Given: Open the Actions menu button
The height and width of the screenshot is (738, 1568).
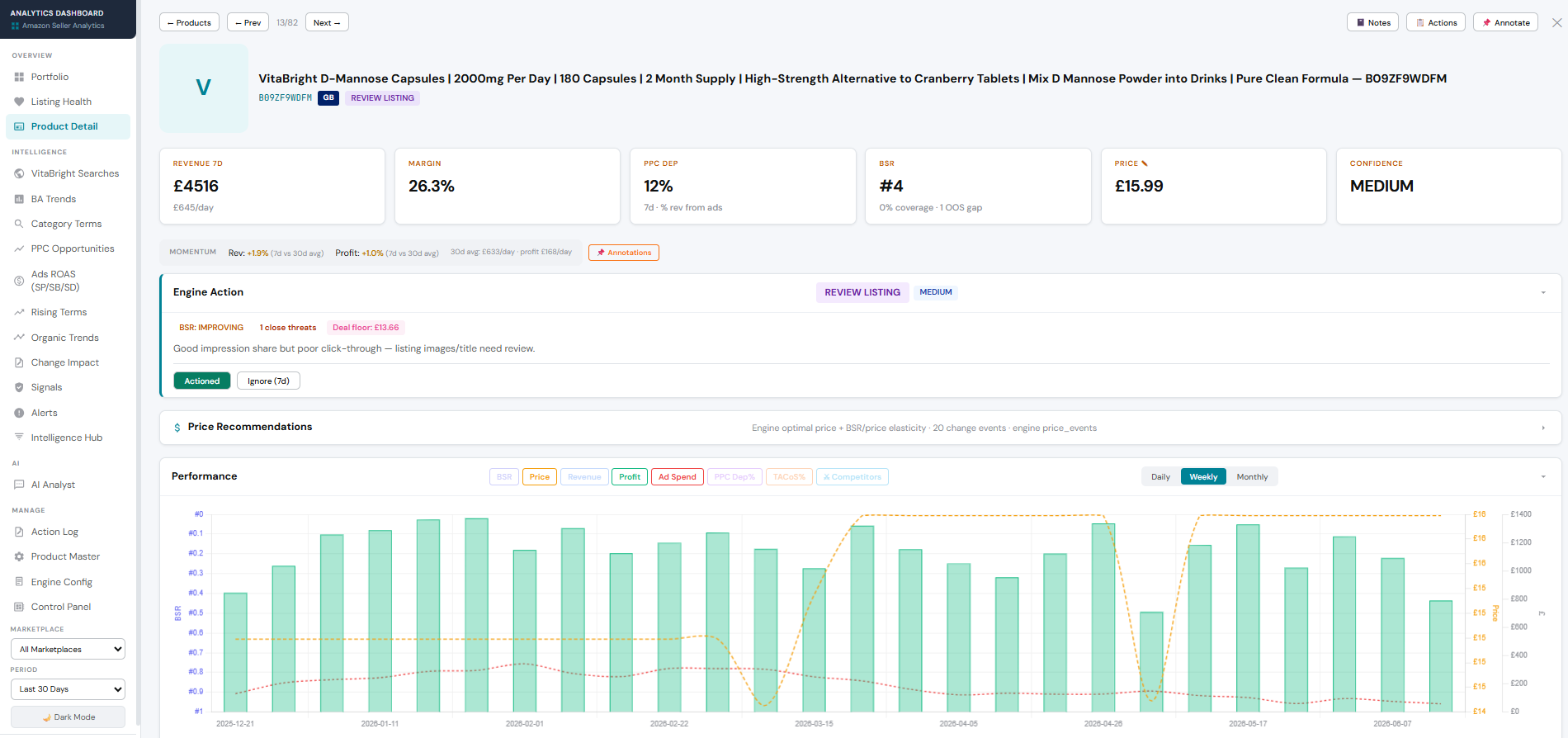Looking at the screenshot, I should tap(1436, 22).
